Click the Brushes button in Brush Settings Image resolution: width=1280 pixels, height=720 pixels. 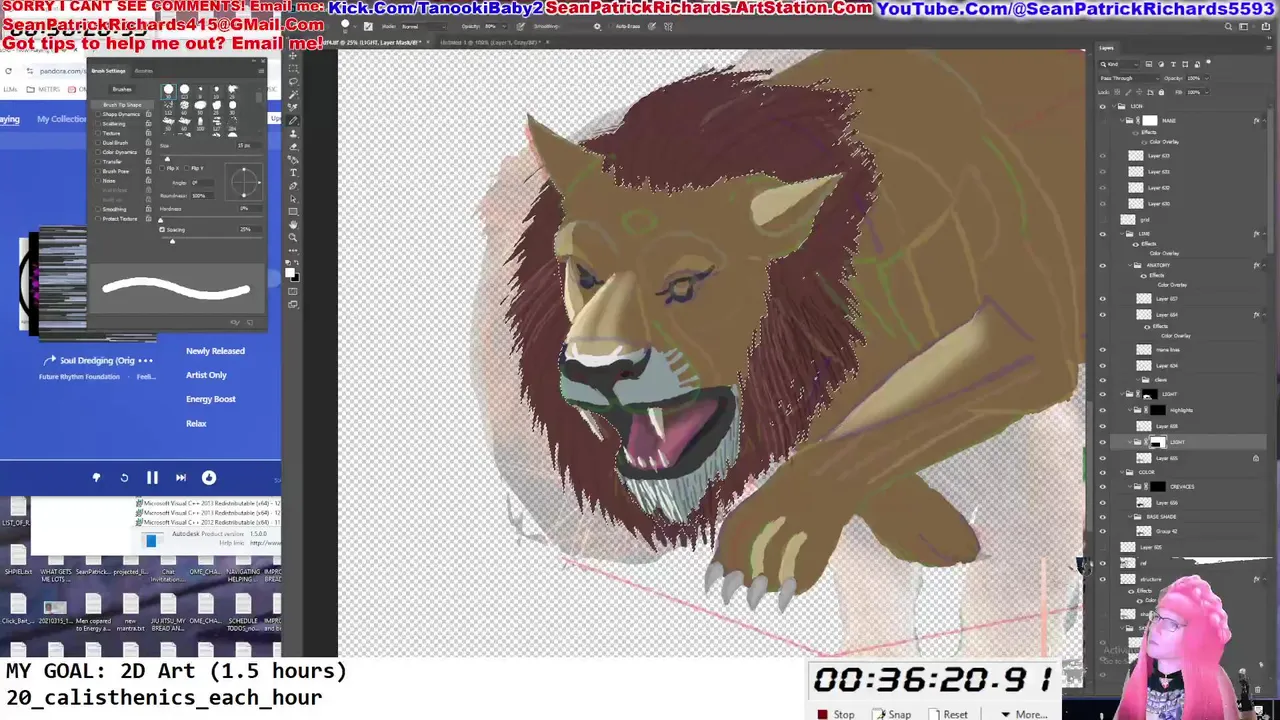pyautogui.click(x=122, y=89)
